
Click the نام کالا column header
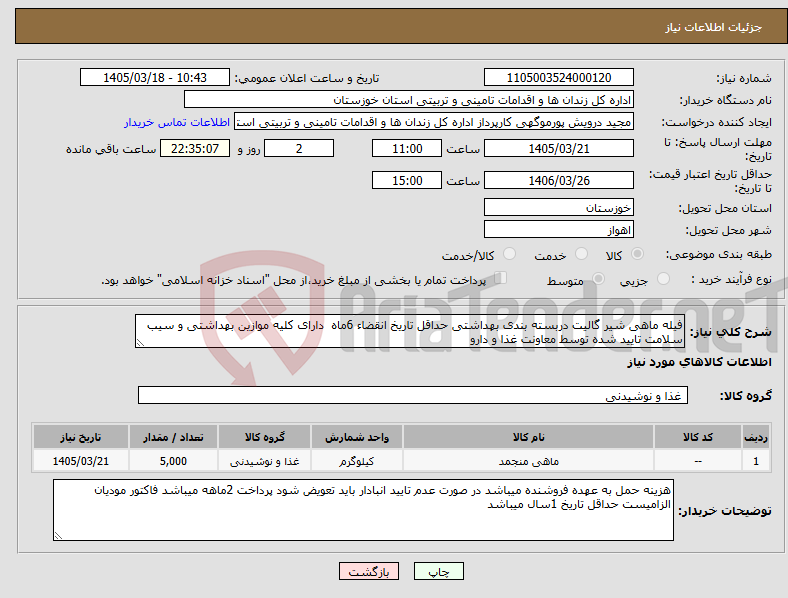528,437
